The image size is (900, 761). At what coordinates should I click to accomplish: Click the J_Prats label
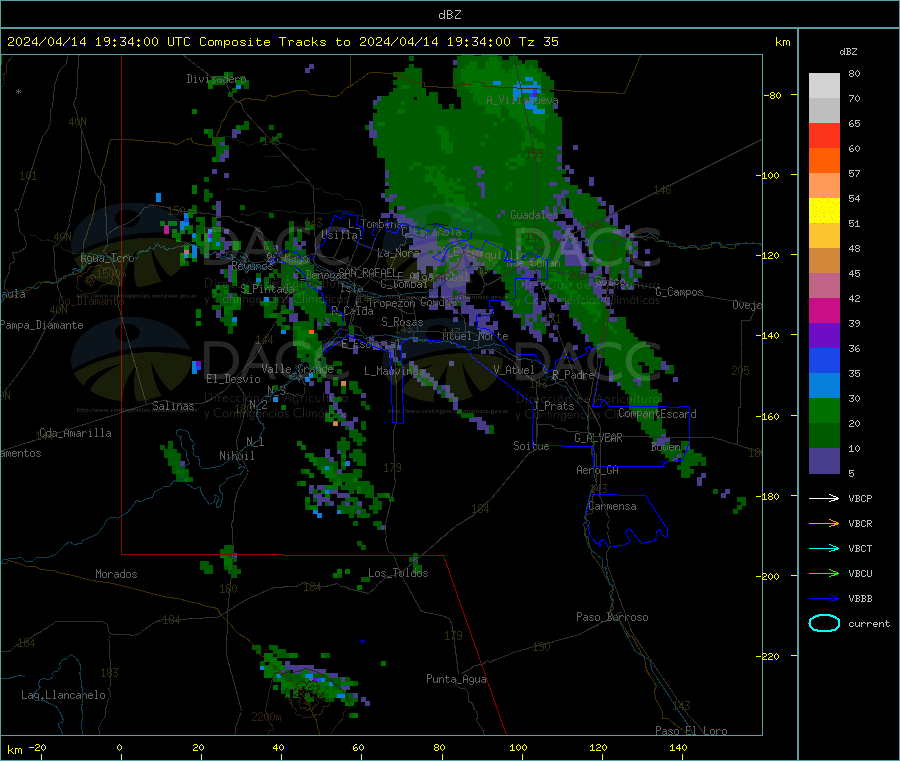coord(554,406)
